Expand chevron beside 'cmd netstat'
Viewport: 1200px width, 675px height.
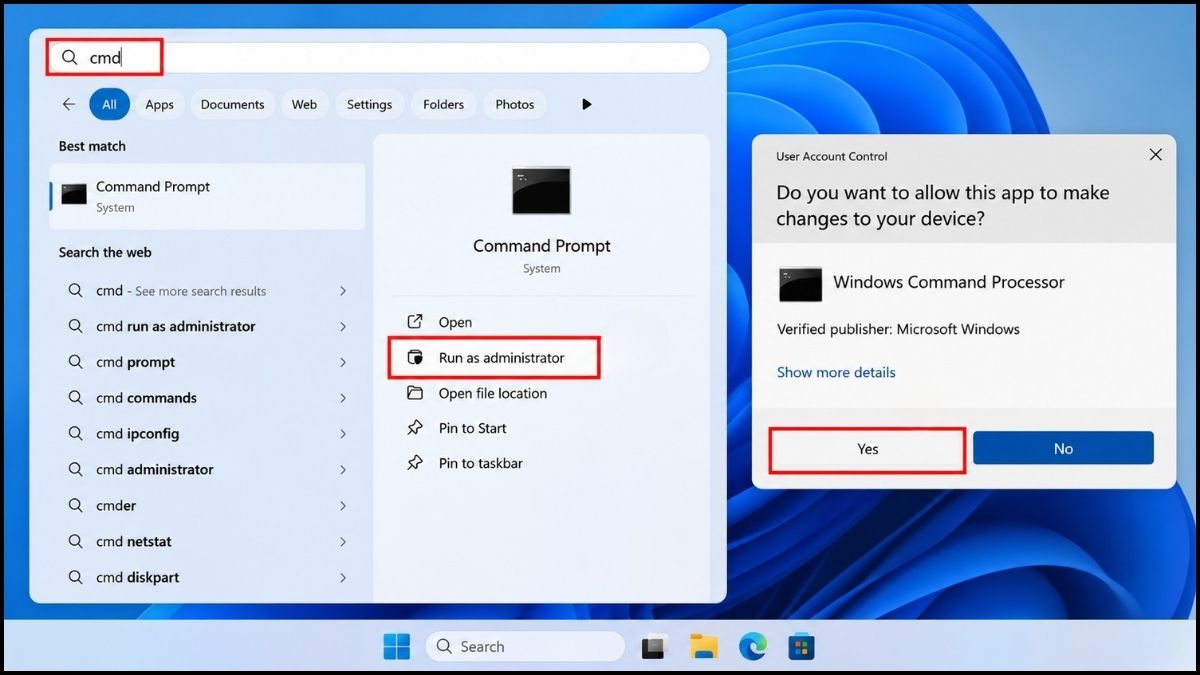343,541
